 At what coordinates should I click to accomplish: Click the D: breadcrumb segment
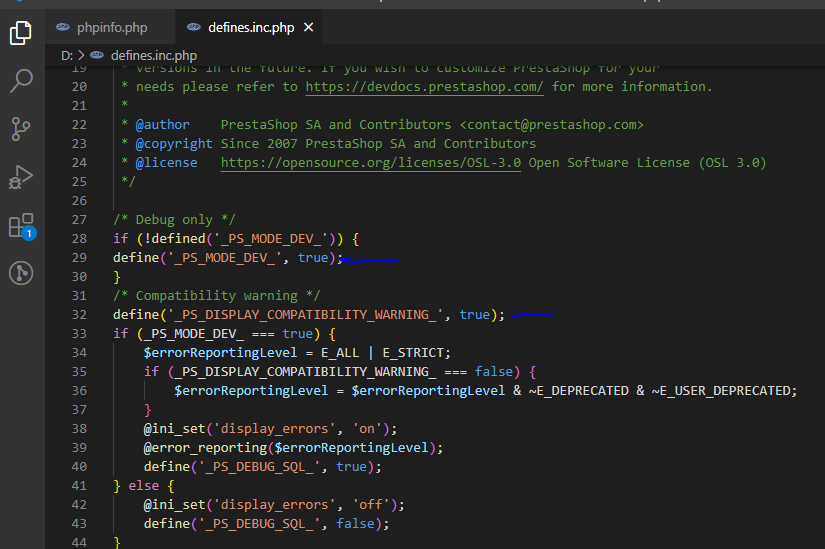67,55
